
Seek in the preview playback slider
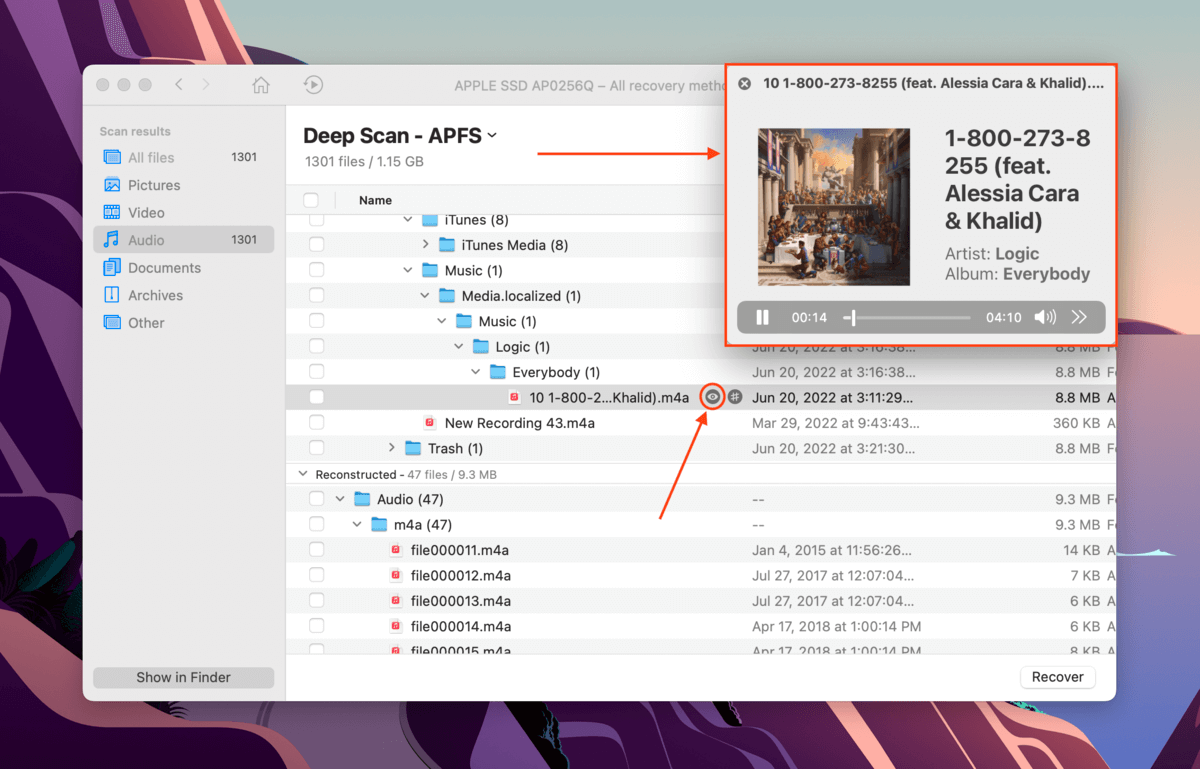908,318
